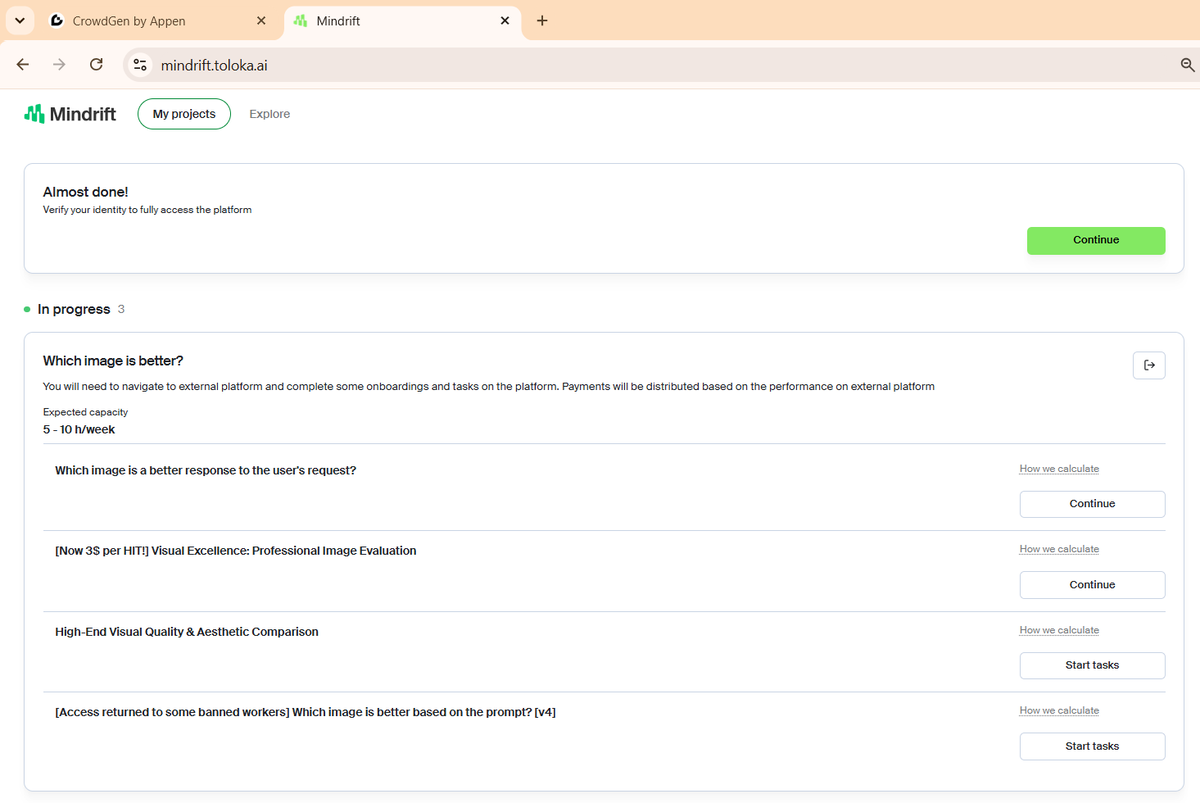Open the My projects tab
Viewport: 1200px width, 803px height.
[x=184, y=114]
